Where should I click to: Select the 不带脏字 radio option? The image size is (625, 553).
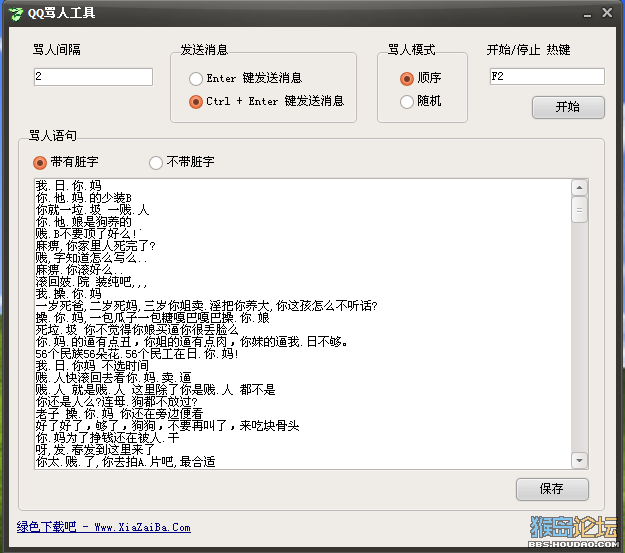(x=182, y=162)
